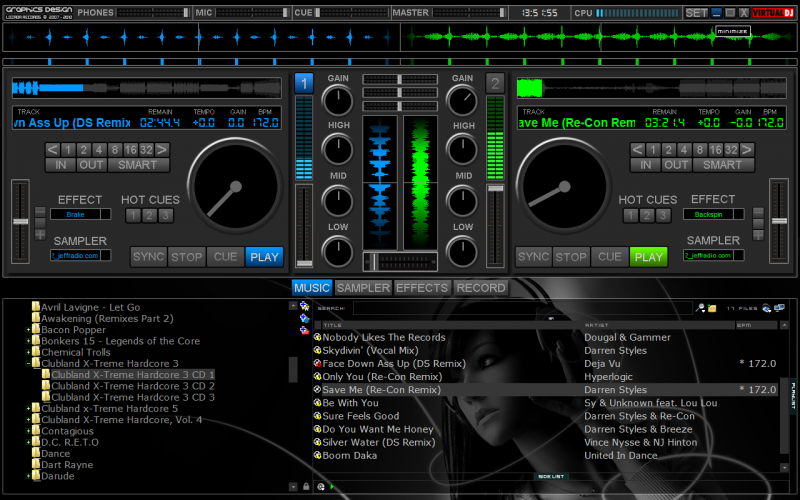Trigger deck 1 hot cue 3

tap(165, 215)
